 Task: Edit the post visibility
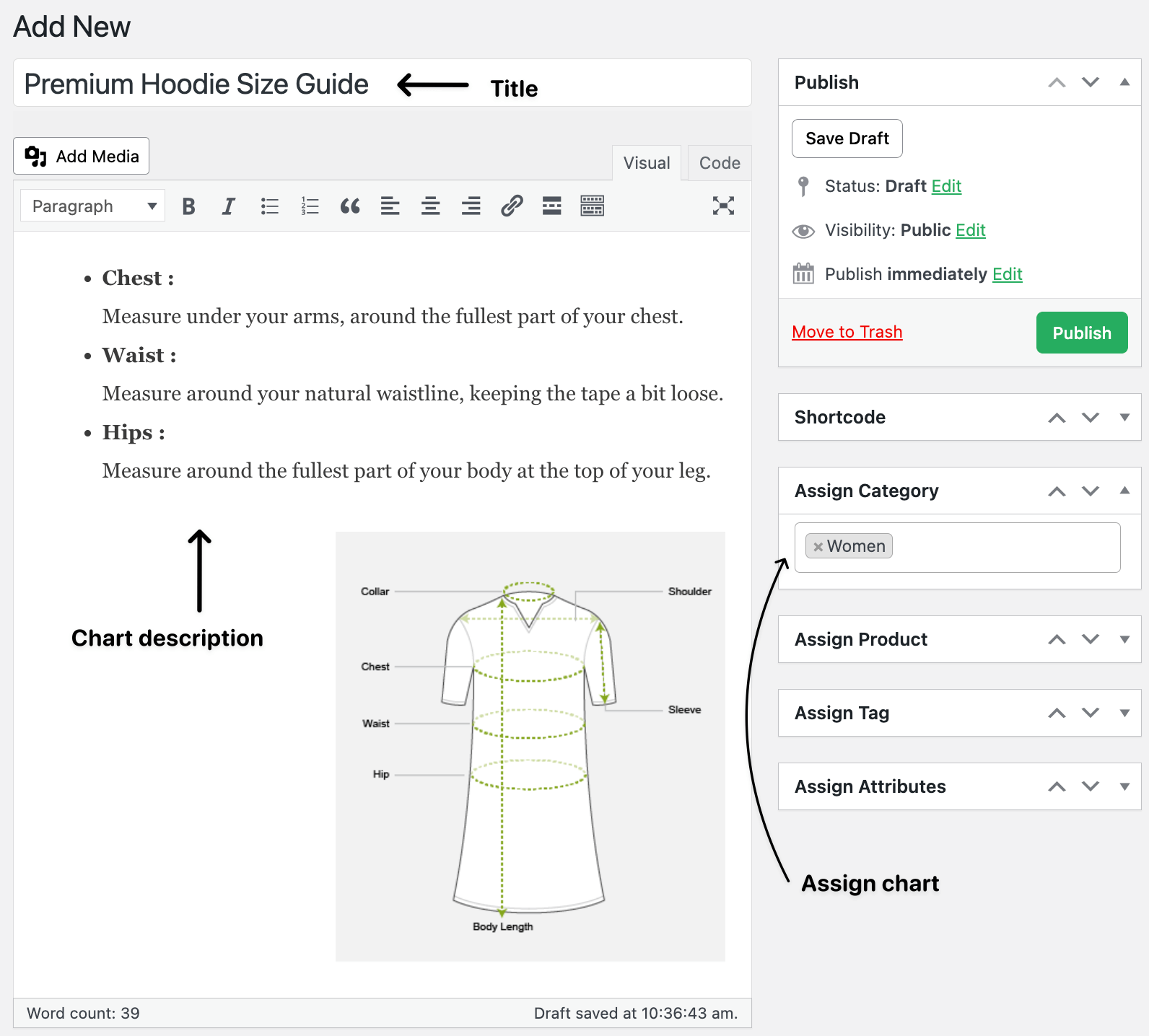point(971,230)
